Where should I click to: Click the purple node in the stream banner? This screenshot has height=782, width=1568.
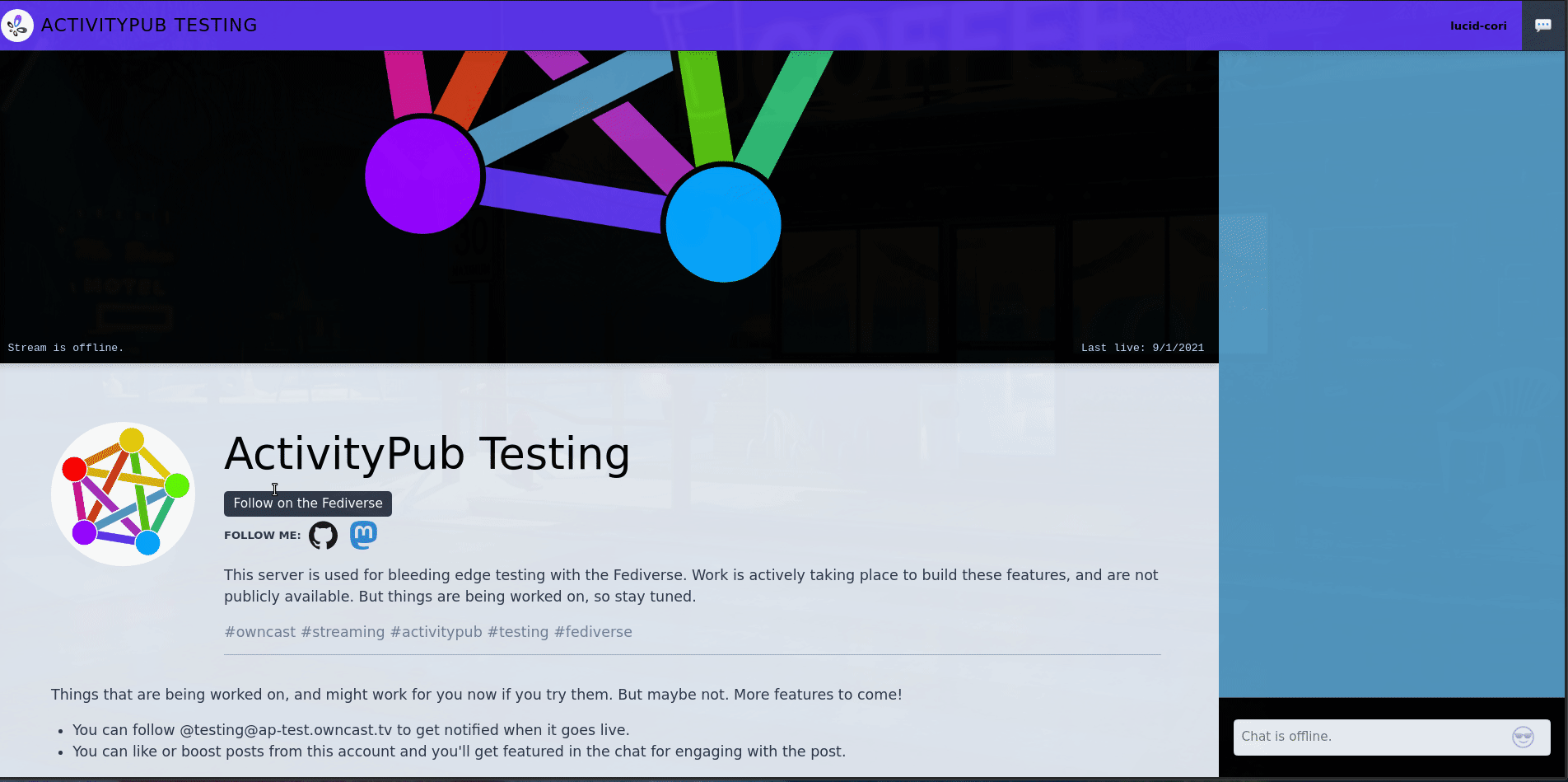(x=423, y=176)
